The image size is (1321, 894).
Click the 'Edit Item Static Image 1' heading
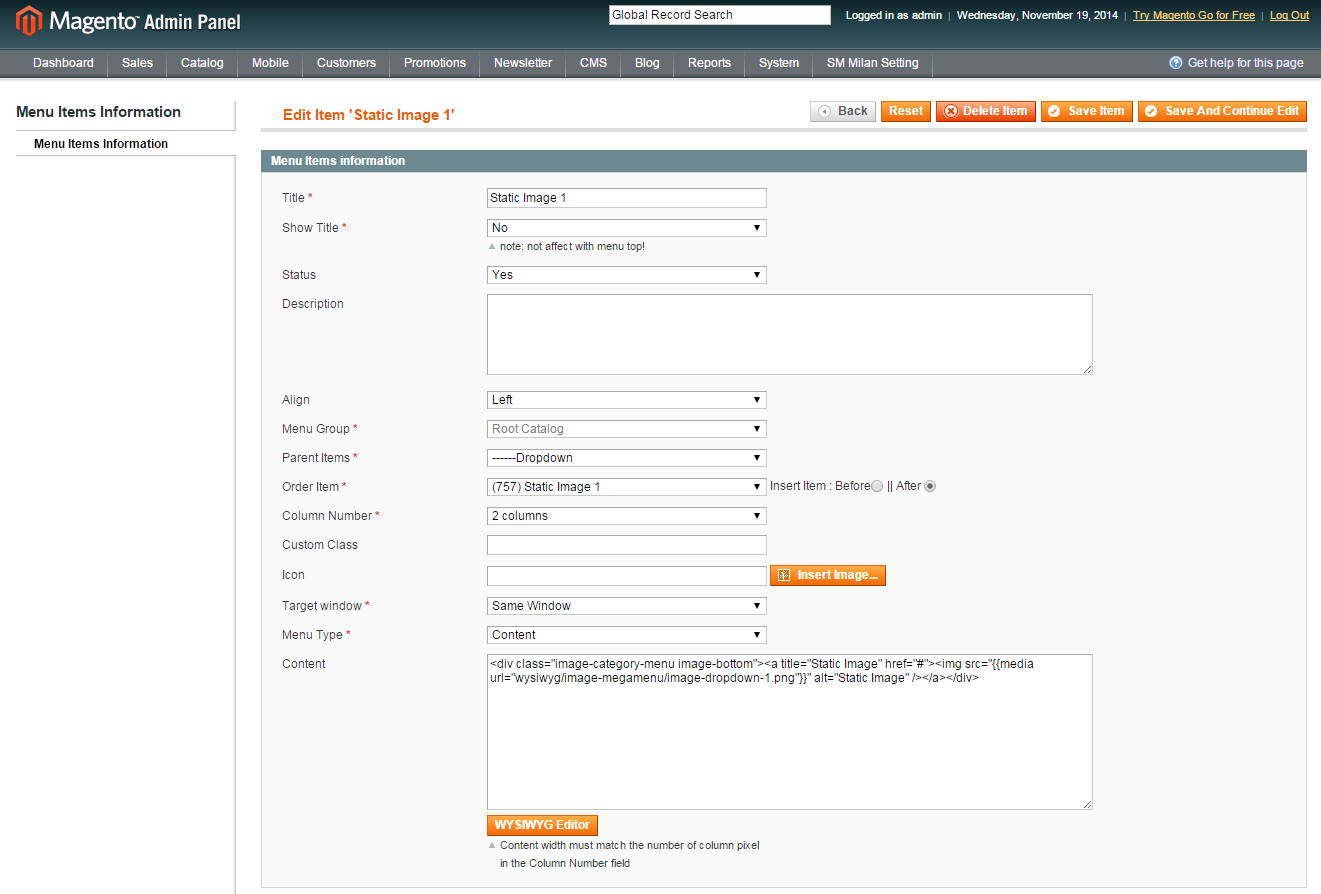coord(369,115)
